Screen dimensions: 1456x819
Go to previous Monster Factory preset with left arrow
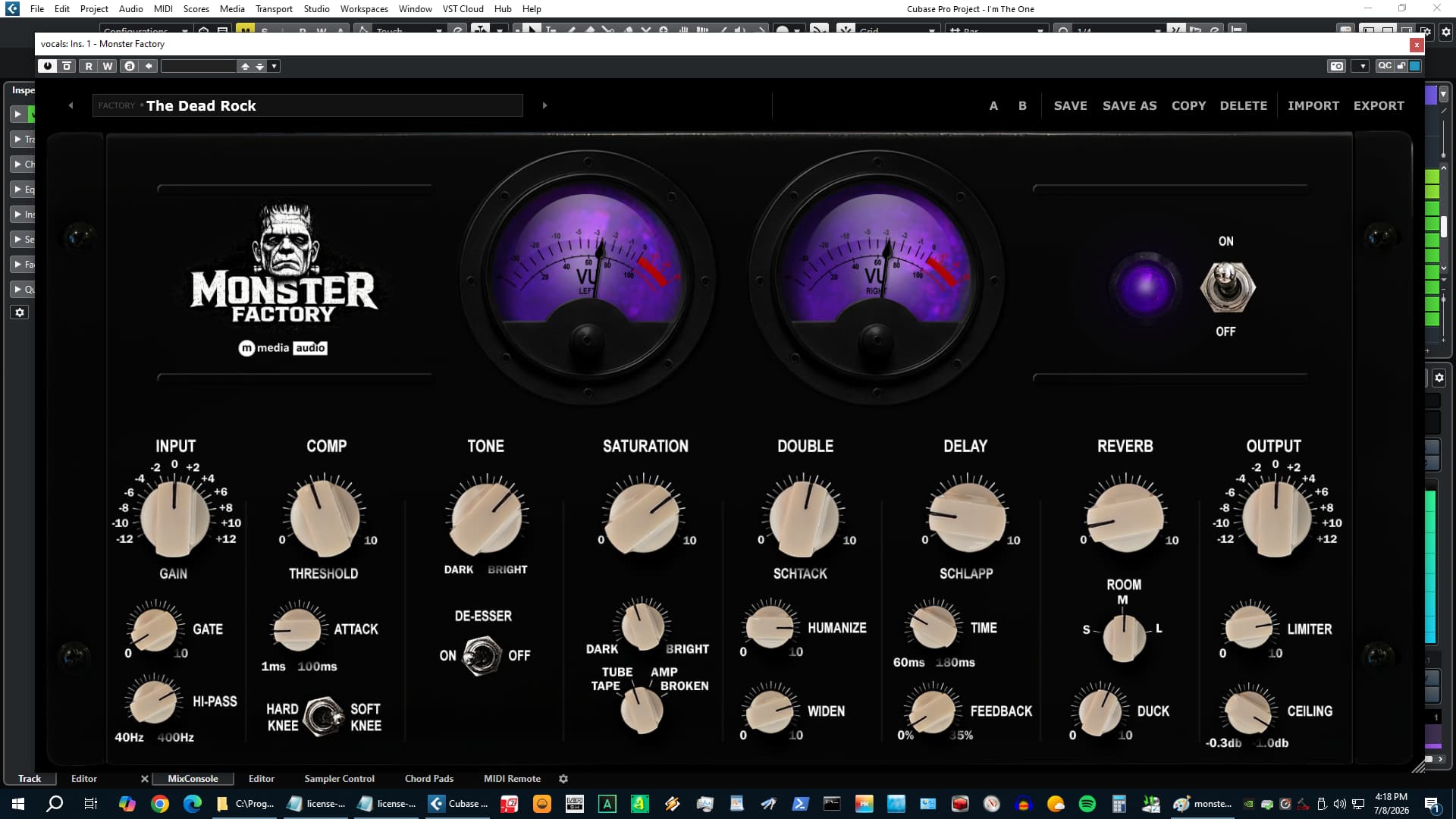point(71,105)
